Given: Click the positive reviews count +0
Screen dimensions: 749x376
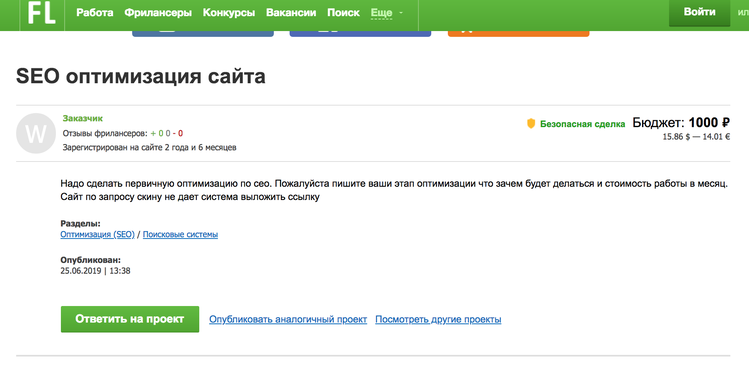Looking at the screenshot, I should (x=157, y=133).
